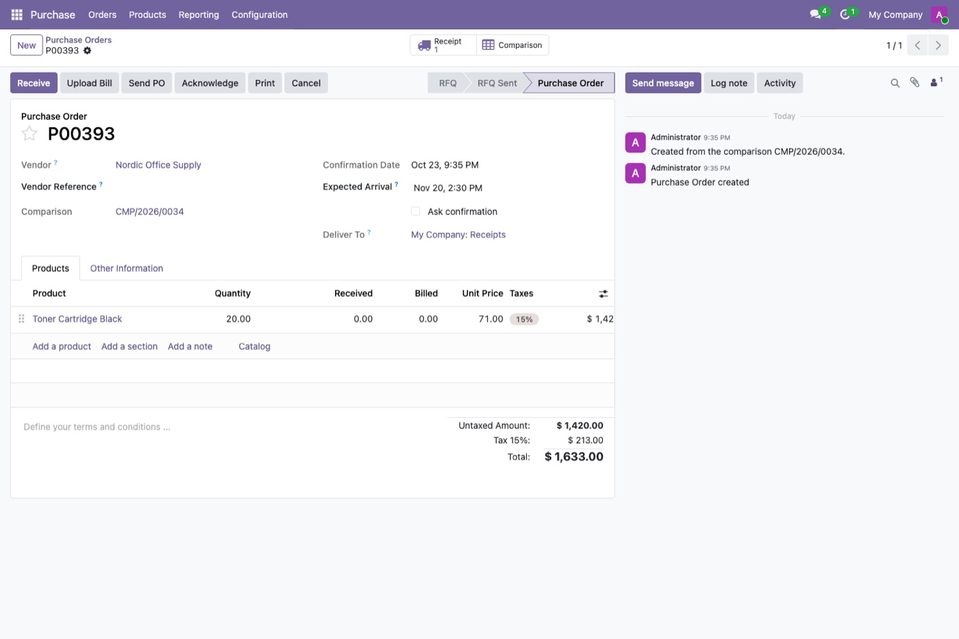Open the apps grid menu icon
The height and width of the screenshot is (639, 959).
(x=17, y=15)
